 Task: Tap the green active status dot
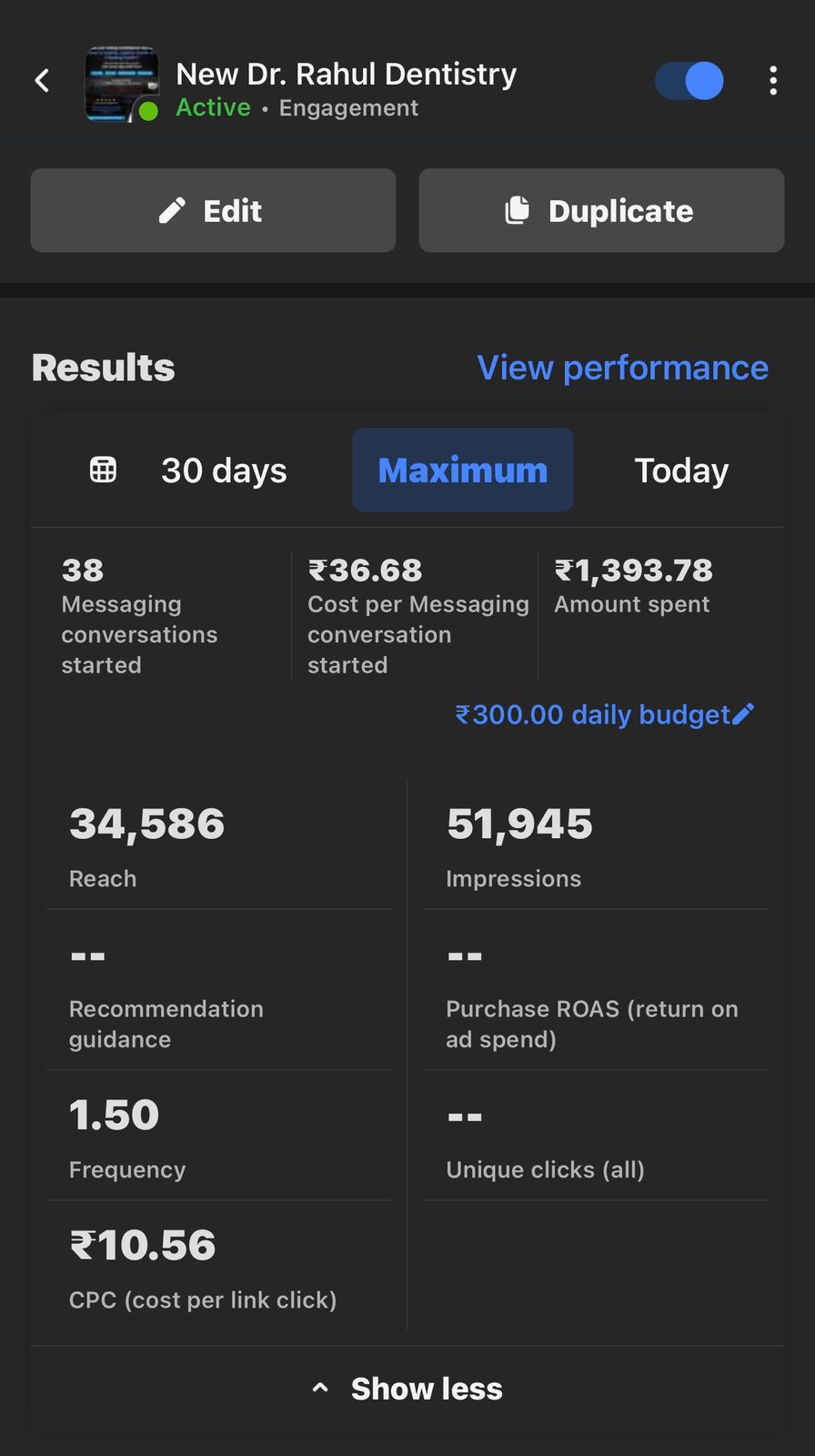(x=148, y=111)
